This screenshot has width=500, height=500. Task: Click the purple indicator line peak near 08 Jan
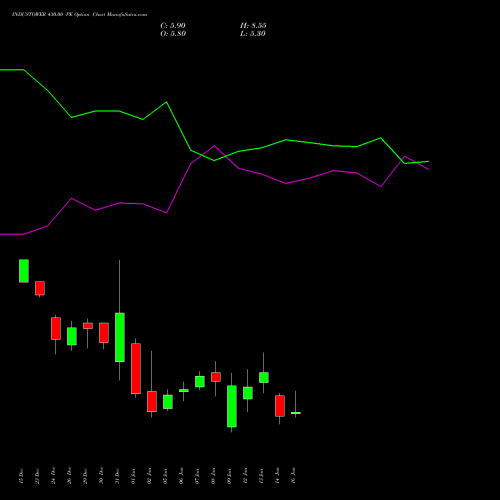(214, 146)
